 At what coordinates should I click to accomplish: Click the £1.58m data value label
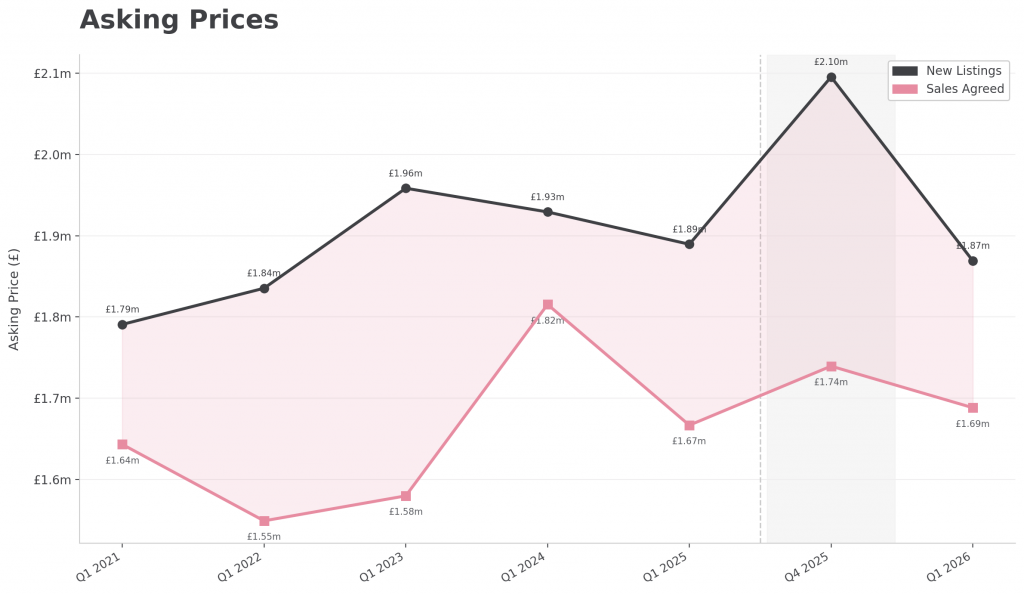(406, 512)
